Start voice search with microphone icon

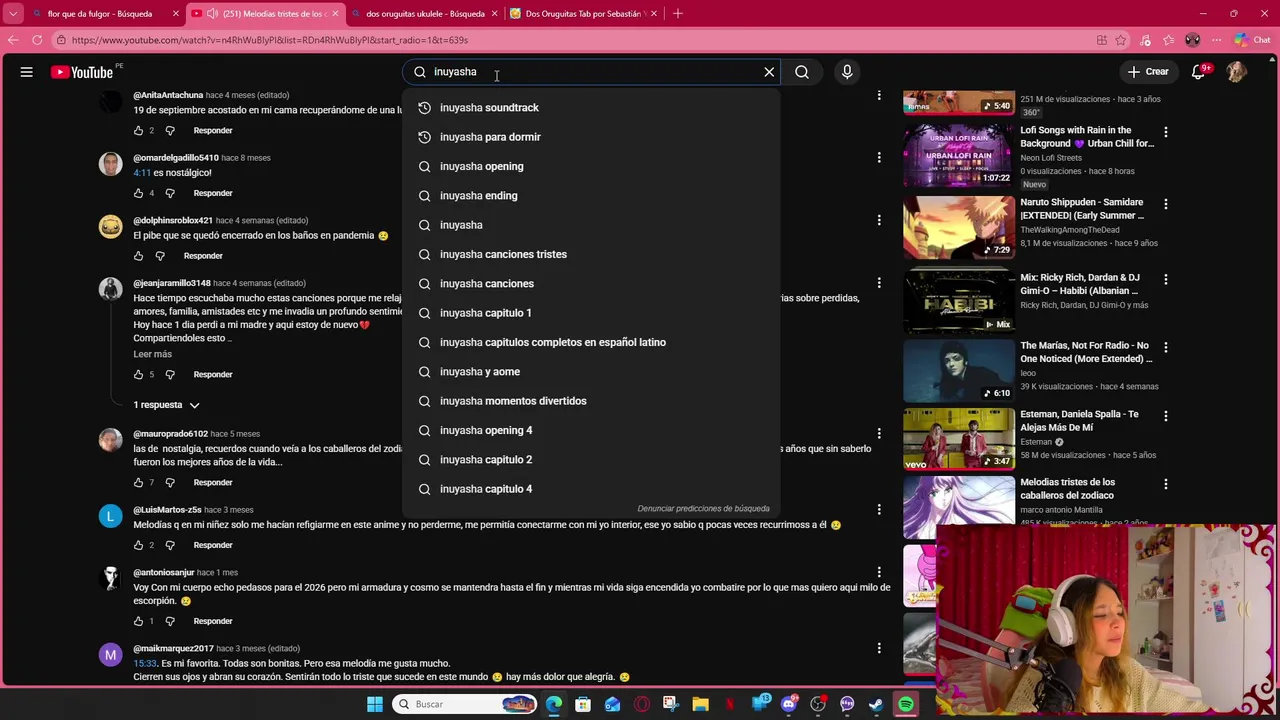point(847,72)
